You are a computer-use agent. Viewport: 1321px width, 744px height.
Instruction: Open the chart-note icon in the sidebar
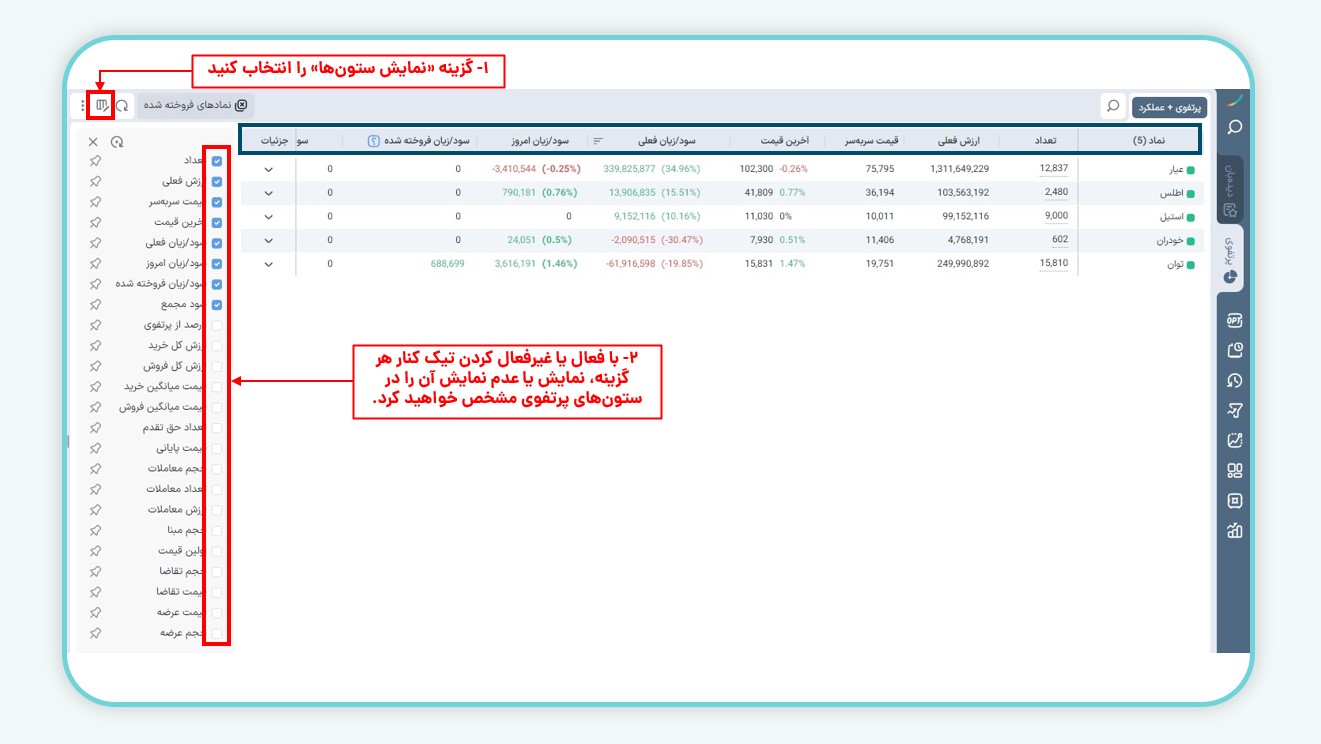(x=1235, y=440)
